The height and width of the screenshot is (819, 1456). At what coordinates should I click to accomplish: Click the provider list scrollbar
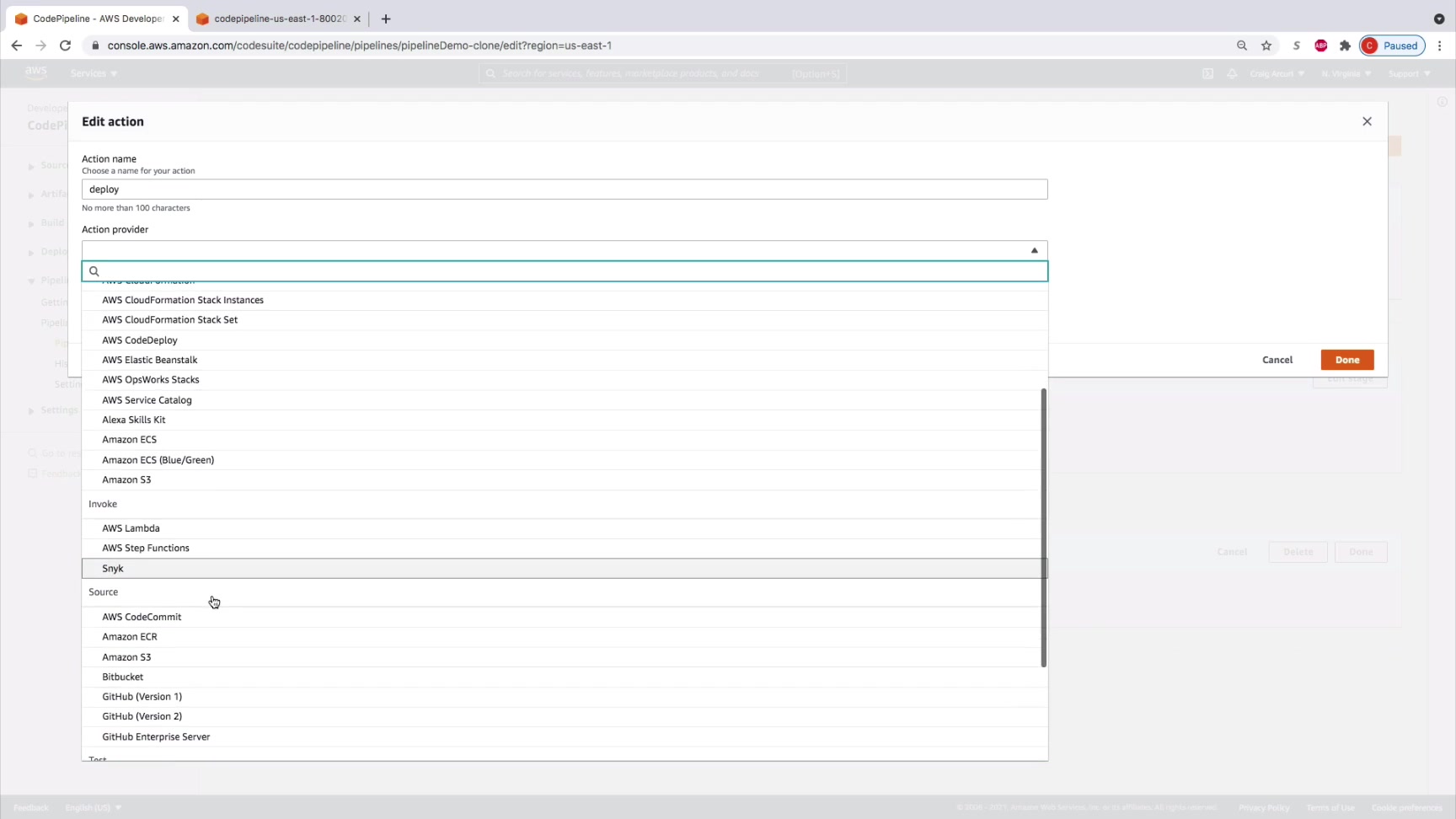point(1044,527)
